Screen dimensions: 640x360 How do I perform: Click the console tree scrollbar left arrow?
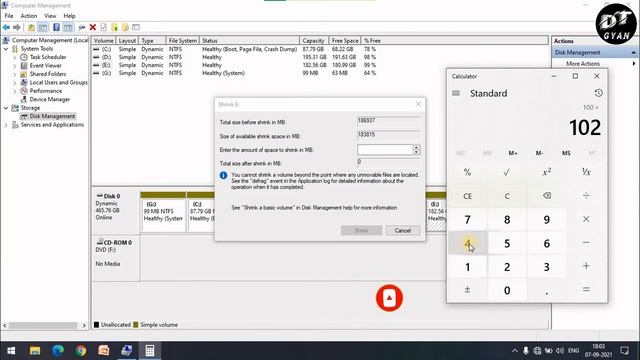tap(4, 326)
